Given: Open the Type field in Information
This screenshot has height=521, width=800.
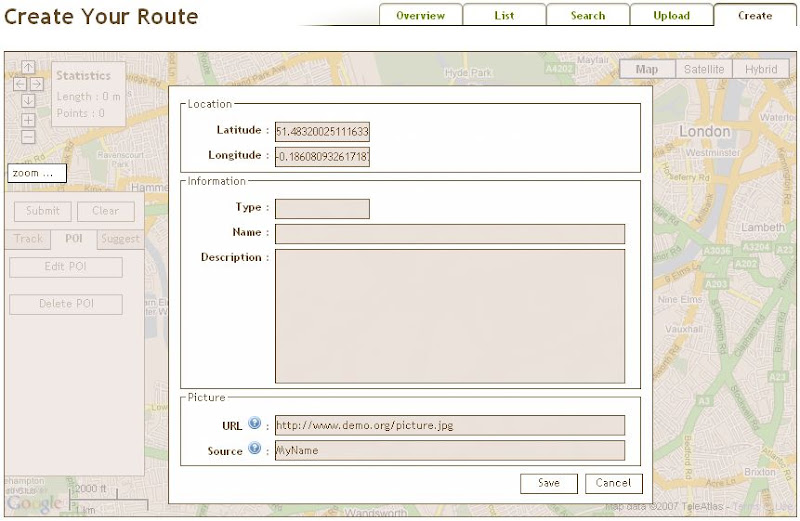Looking at the screenshot, I should pyautogui.click(x=322, y=208).
